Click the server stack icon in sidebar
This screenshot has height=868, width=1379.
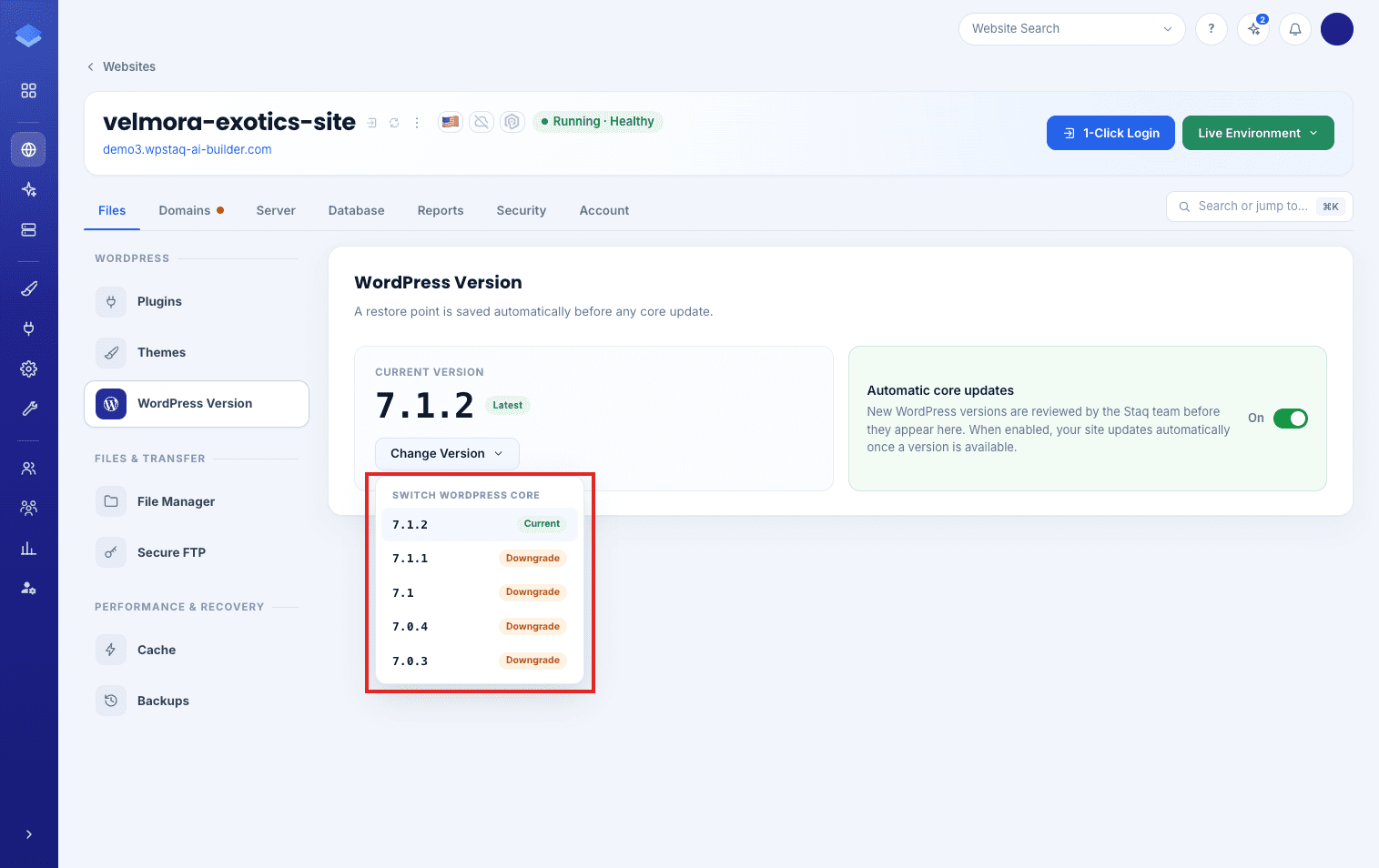coord(28,230)
